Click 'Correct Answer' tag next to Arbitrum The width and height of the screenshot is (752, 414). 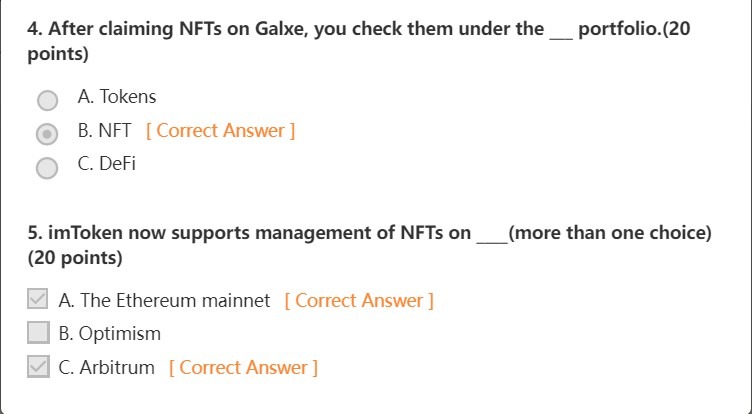(243, 367)
